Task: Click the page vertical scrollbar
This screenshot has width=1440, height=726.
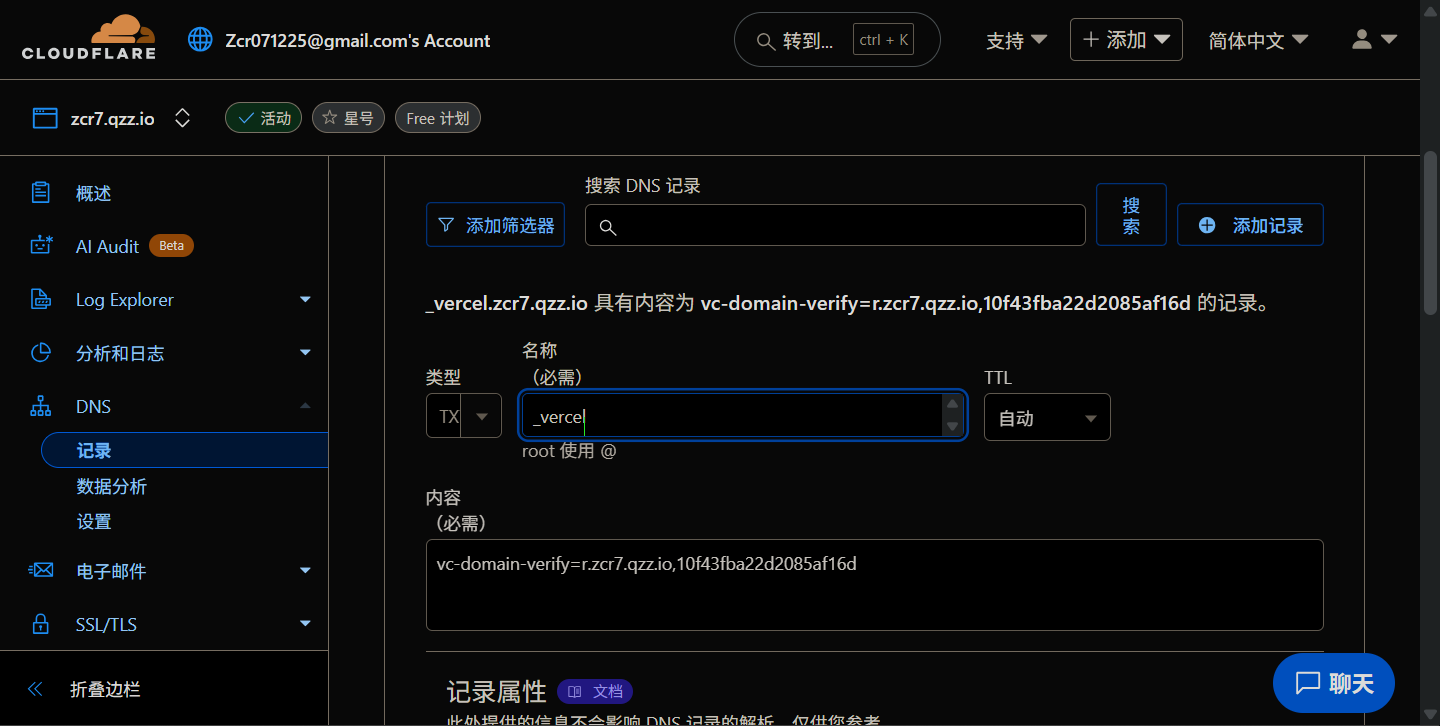Action: pos(1431,232)
